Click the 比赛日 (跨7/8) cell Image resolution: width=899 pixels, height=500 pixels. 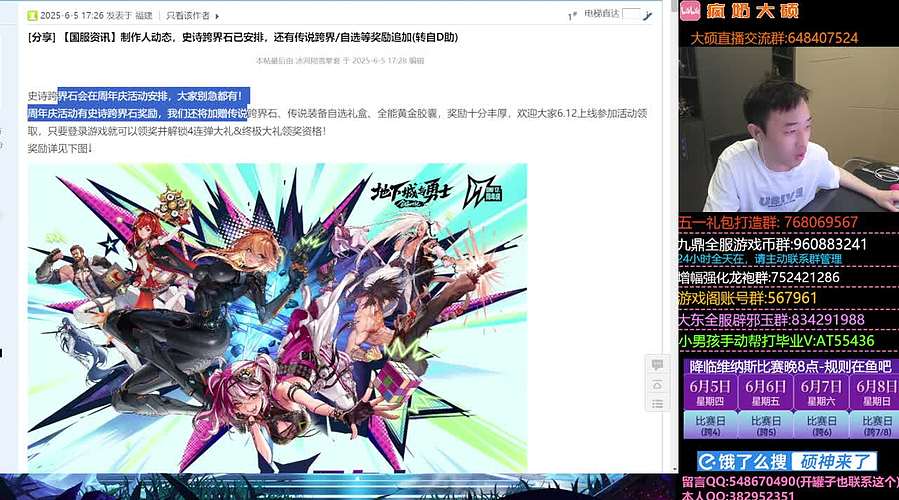tap(875, 425)
